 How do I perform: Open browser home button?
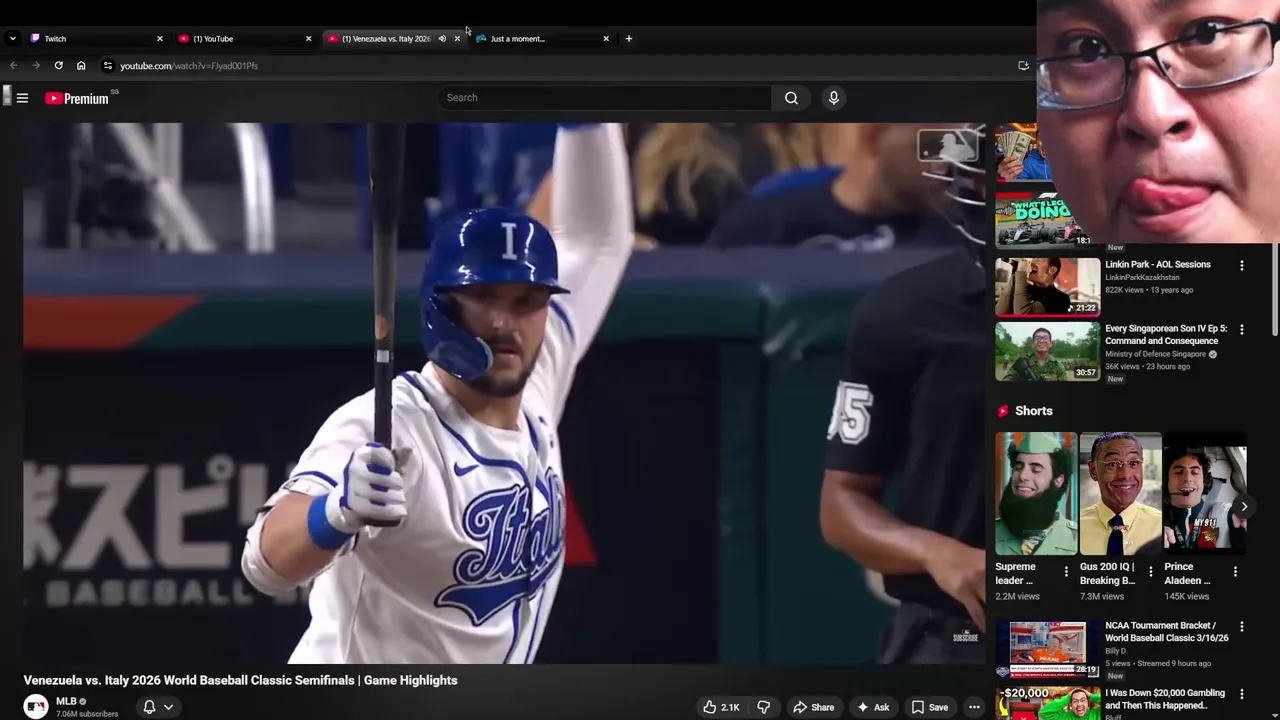pyautogui.click(x=81, y=66)
